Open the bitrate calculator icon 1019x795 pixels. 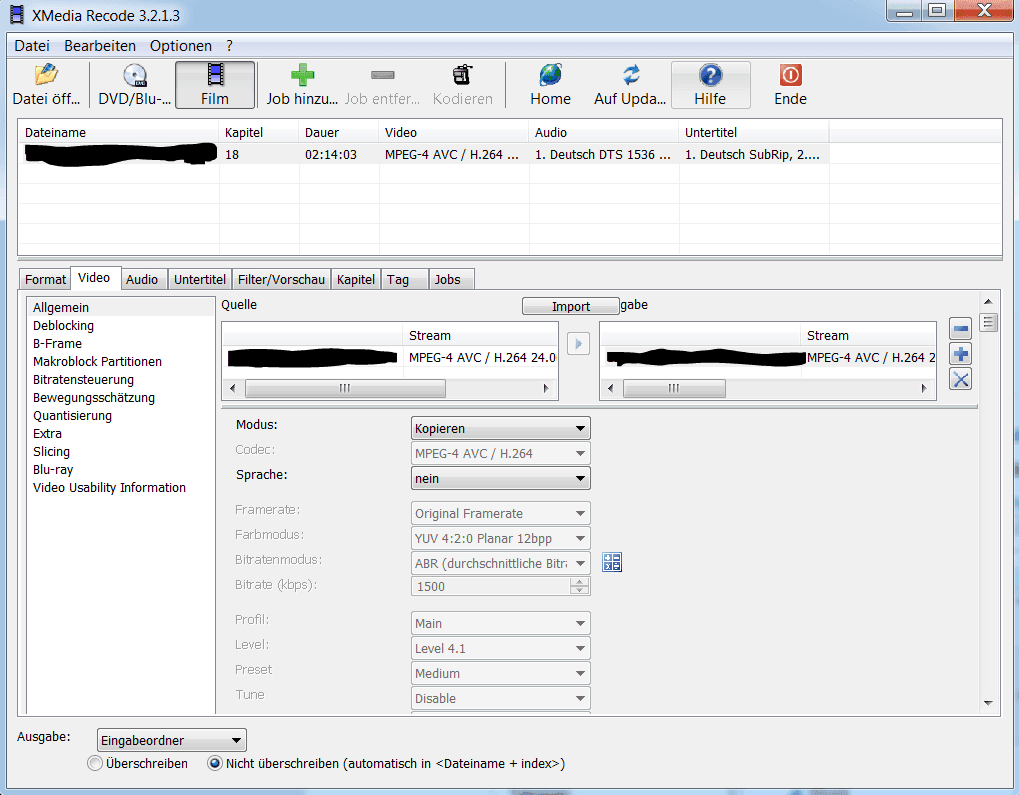pos(612,562)
